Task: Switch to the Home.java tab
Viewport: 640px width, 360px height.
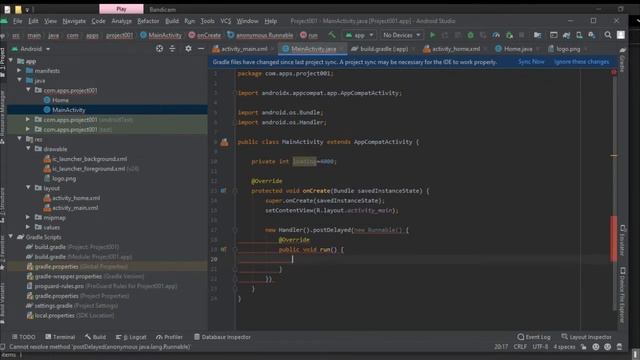Action: pyautogui.click(x=514, y=49)
